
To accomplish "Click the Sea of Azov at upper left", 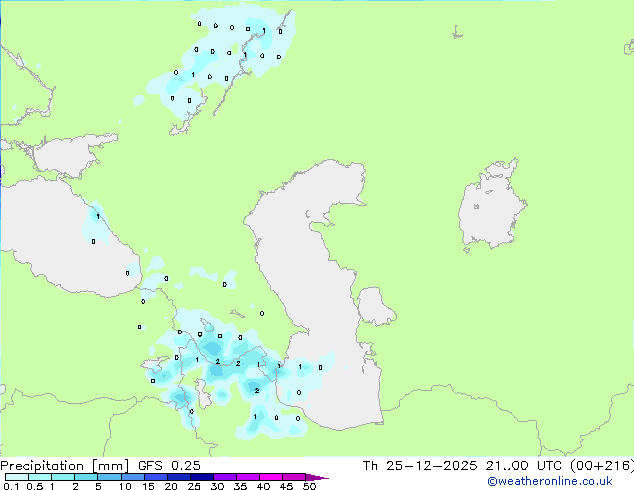I will coord(67,155).
